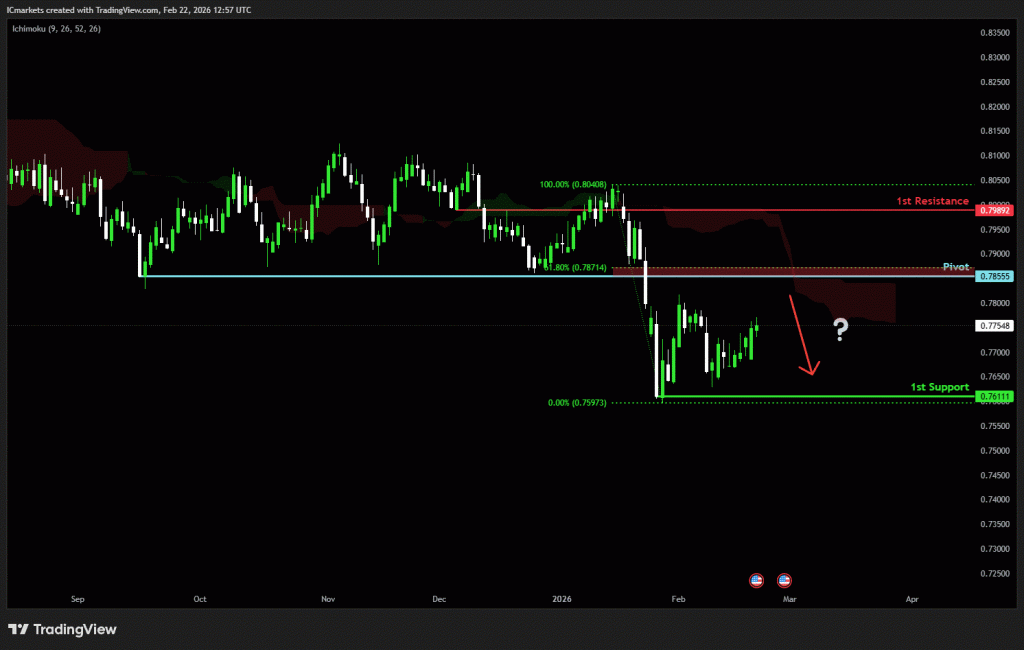Click the ICmarkets TradingView.com header text
1024x650 pixels.
point(128,9)
